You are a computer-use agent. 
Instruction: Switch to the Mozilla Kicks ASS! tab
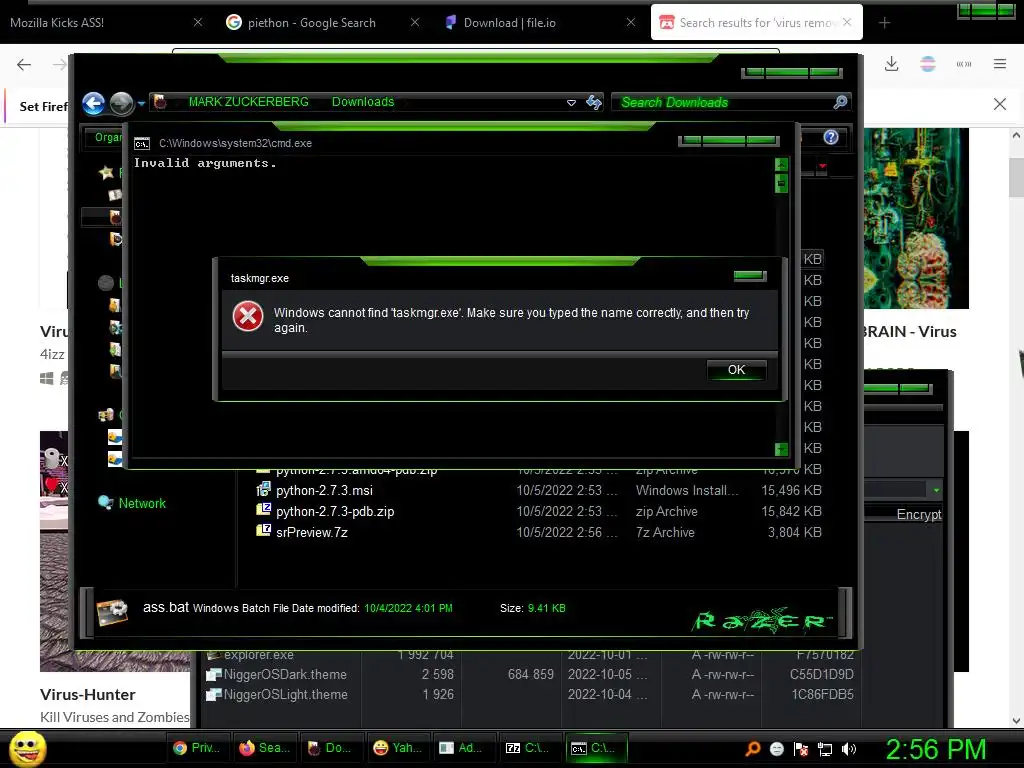click(57, 23)
